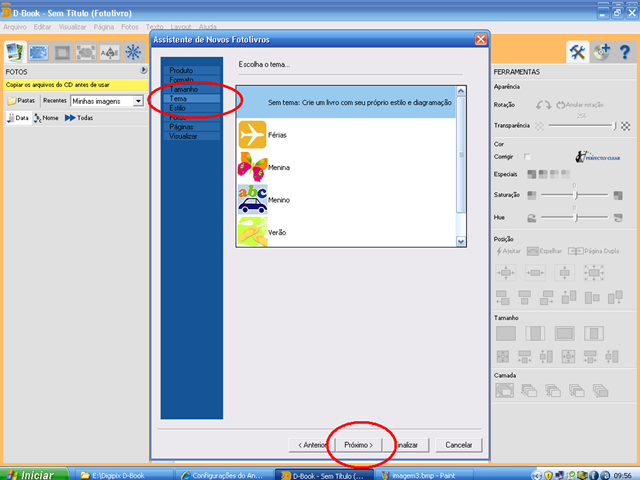Select the first Camada layer icon
Viewport: 640px width, 480px height.
point(504,391)
